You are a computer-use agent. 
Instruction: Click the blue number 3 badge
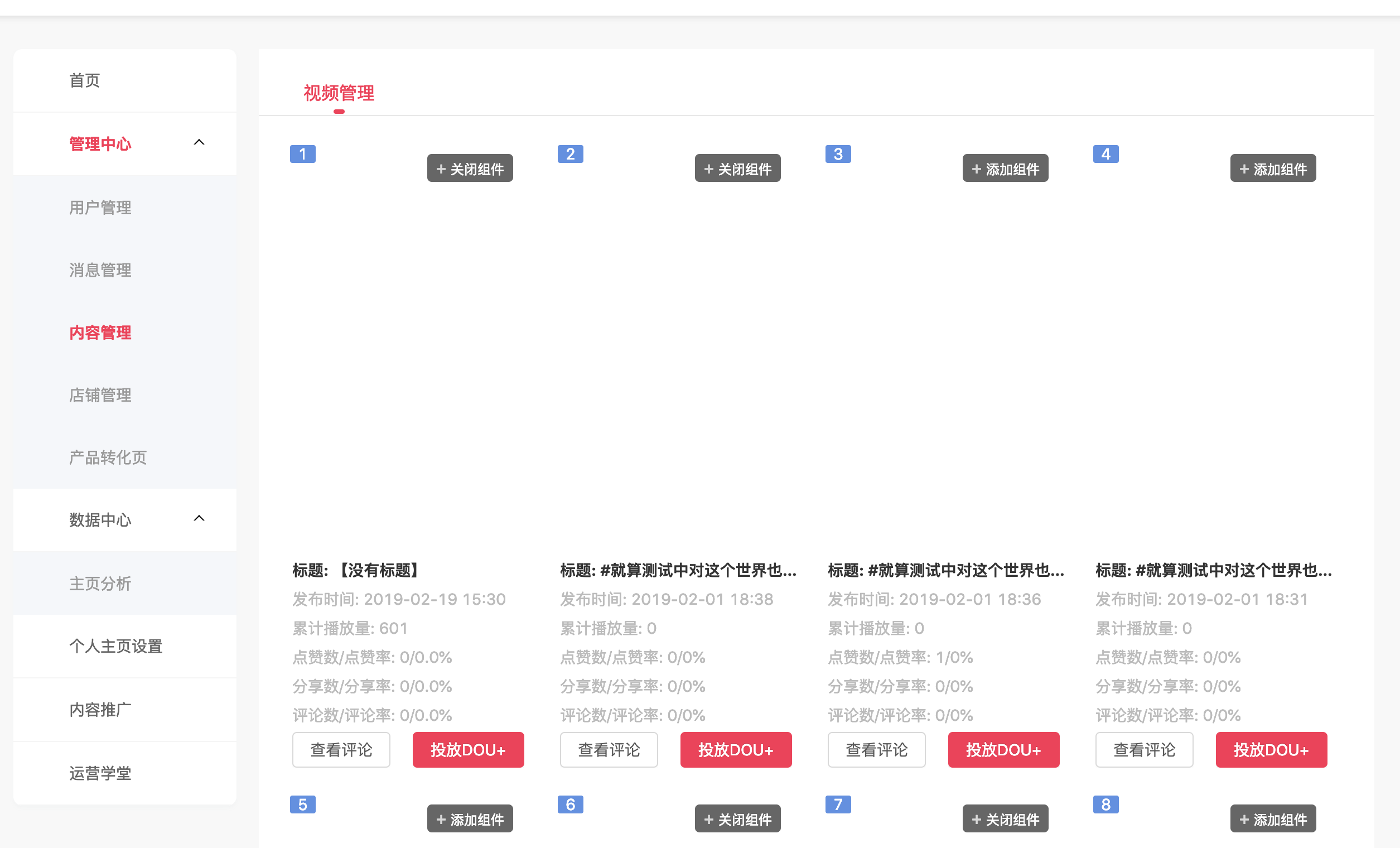(838, 153)
